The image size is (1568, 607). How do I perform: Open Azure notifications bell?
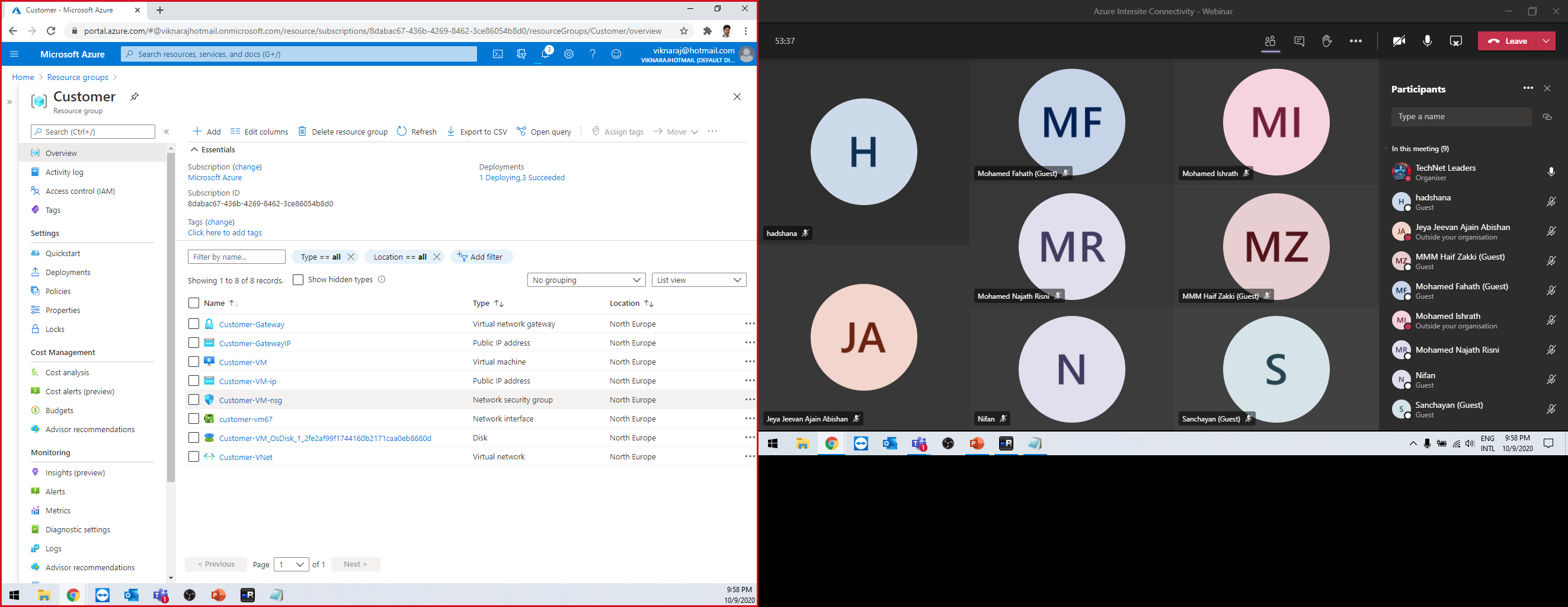[546, 54]
